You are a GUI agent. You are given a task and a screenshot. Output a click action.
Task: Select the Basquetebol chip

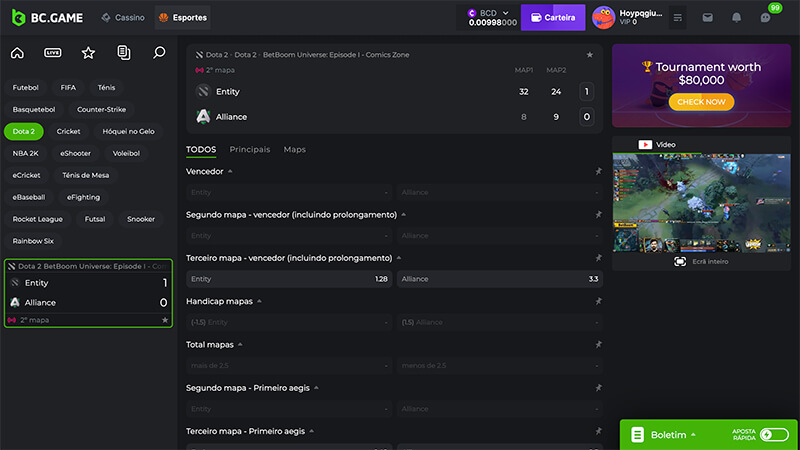[34, 109]
